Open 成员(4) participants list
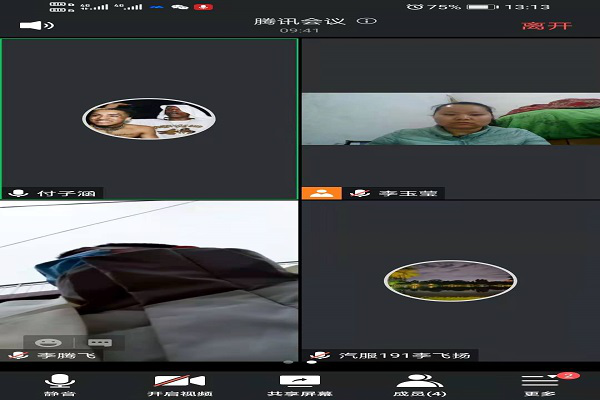Viewport: 600px width, 400px height. pyautogui.click(x=420, y=385)
